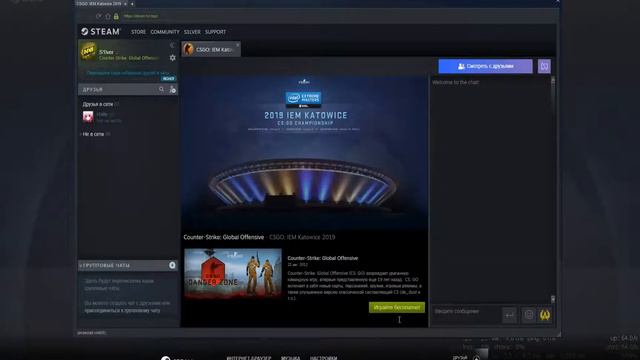Click the chat scrollbar up arrow
The width and height of the screenshot is (640, 360).
[553, 80]
